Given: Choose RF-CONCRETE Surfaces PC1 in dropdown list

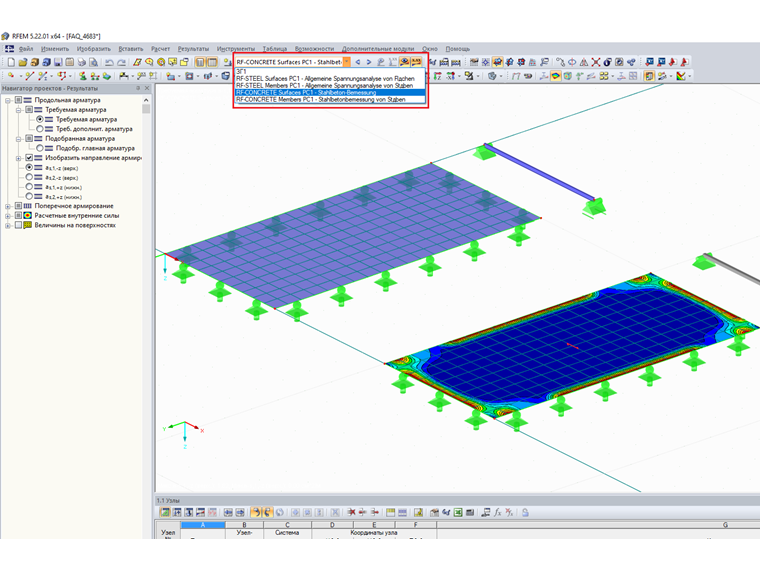Looking at the screenshot, I should tap(330, 93).
